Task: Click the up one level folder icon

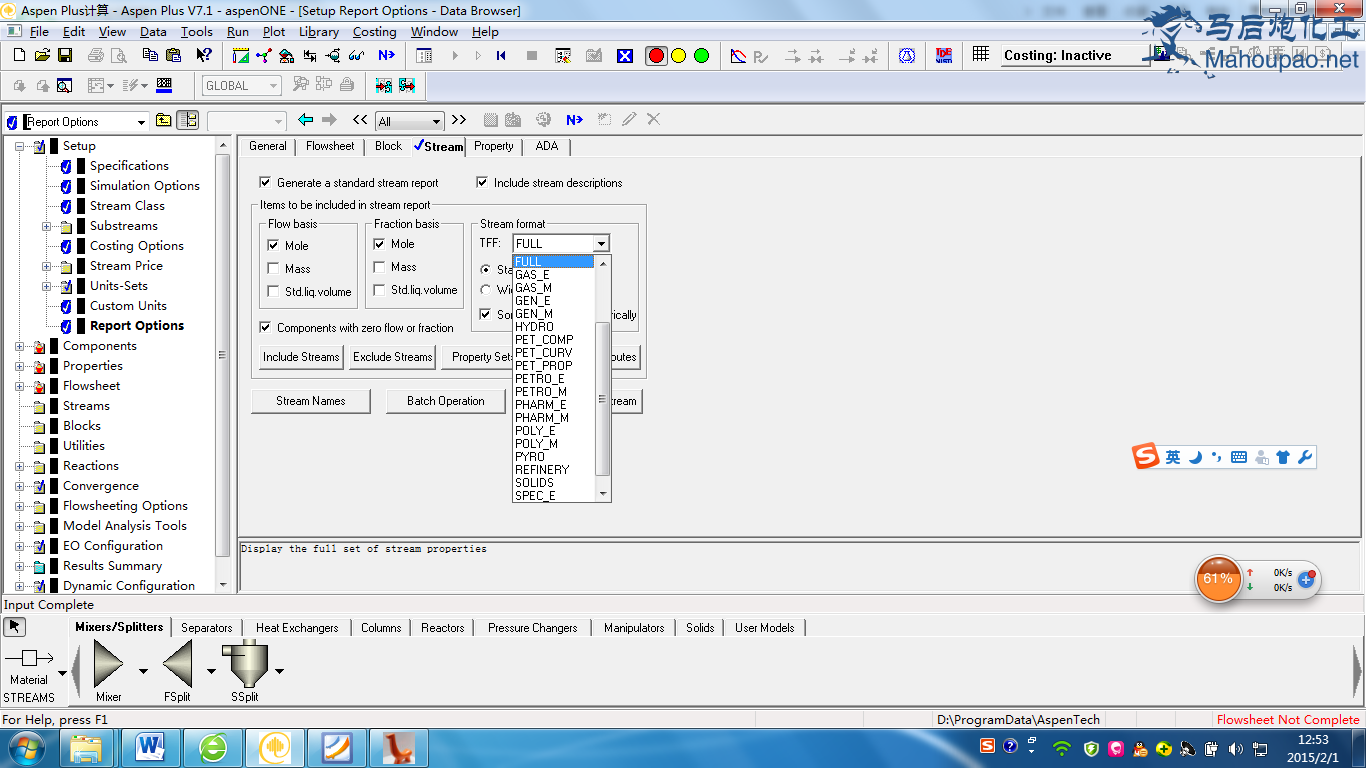Action: click(164, 120)
